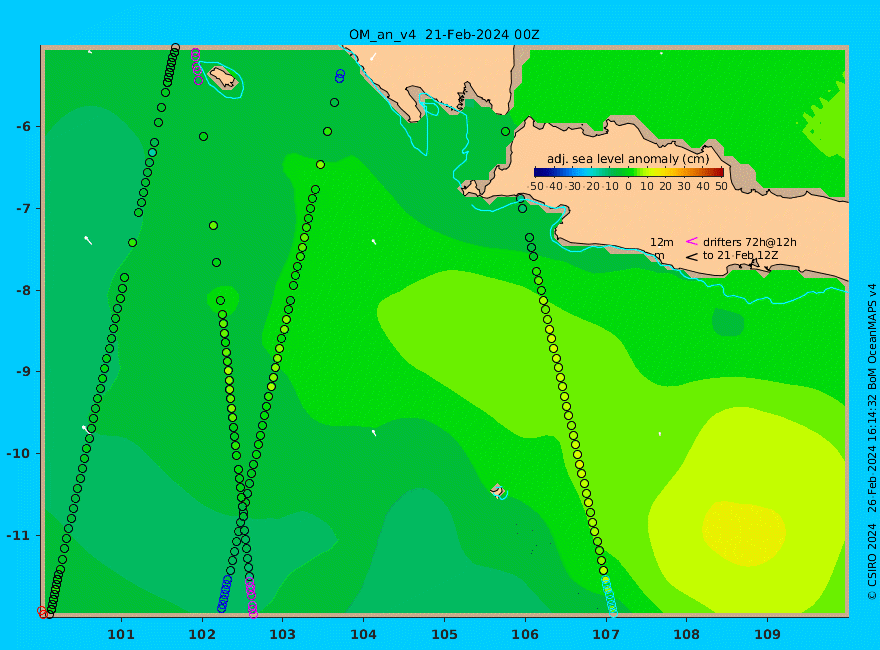Click longitude label 106 on the x-axis
Viewport: 880px width, 650px height.
pos(525,635)
